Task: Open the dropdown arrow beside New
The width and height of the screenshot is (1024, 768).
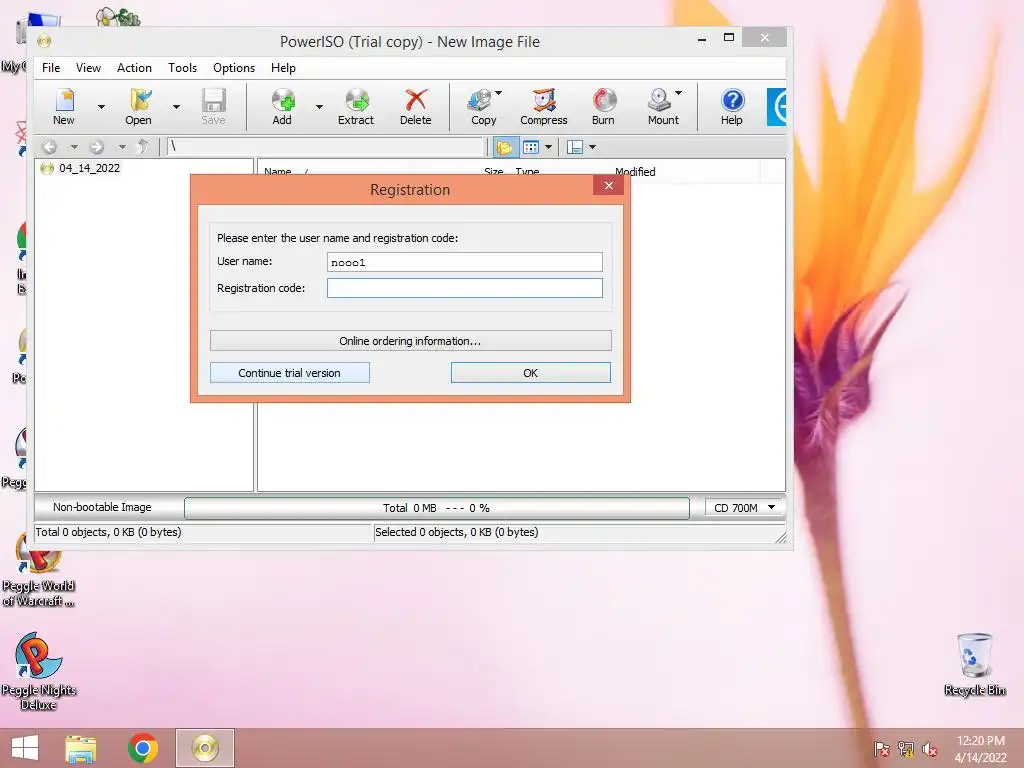Action: [101, 106]
